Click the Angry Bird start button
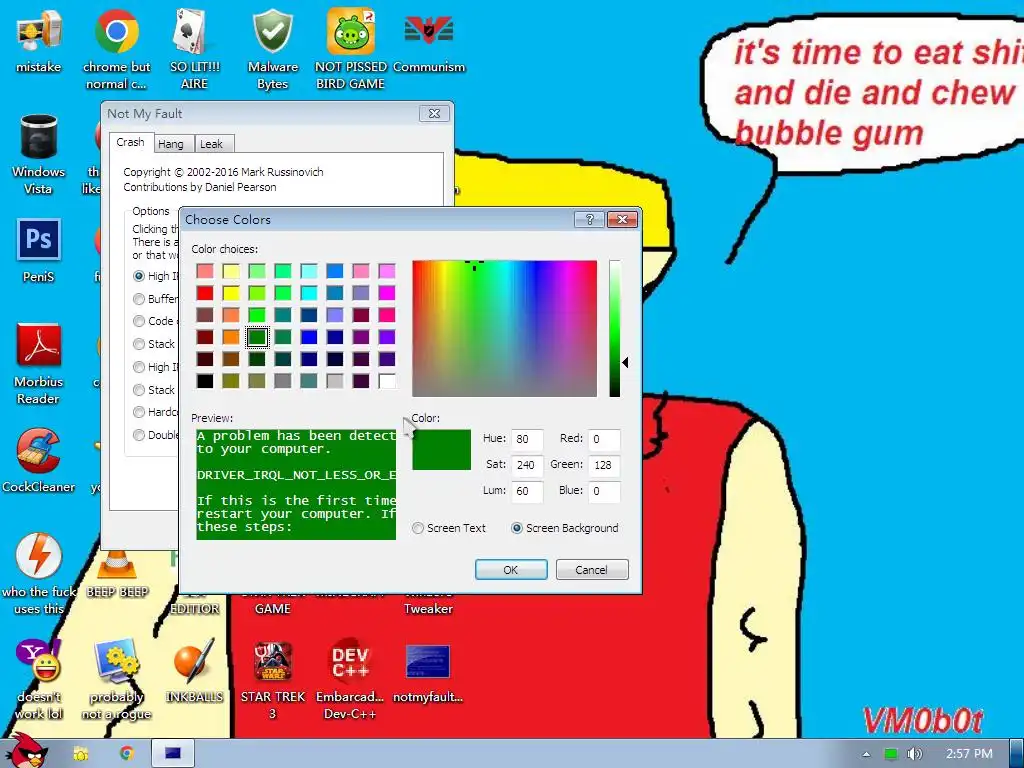This screenshot has width=1024, height=768. (27, 752)
